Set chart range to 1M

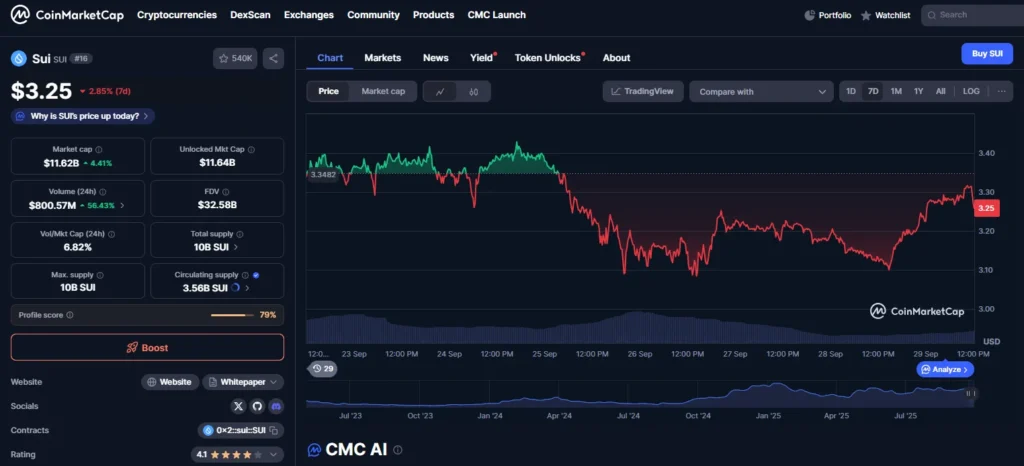point(896,91)
